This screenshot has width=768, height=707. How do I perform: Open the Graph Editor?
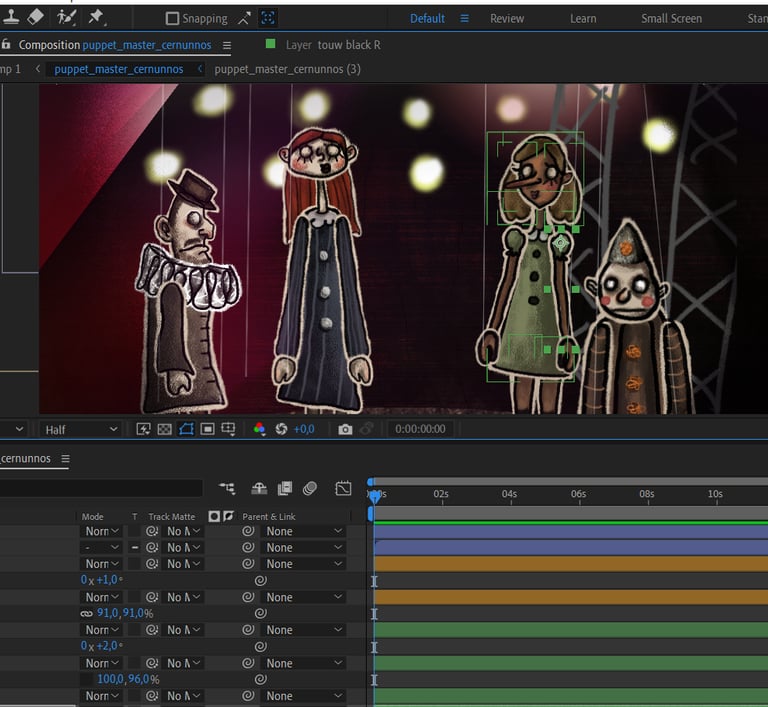(343, 489)
